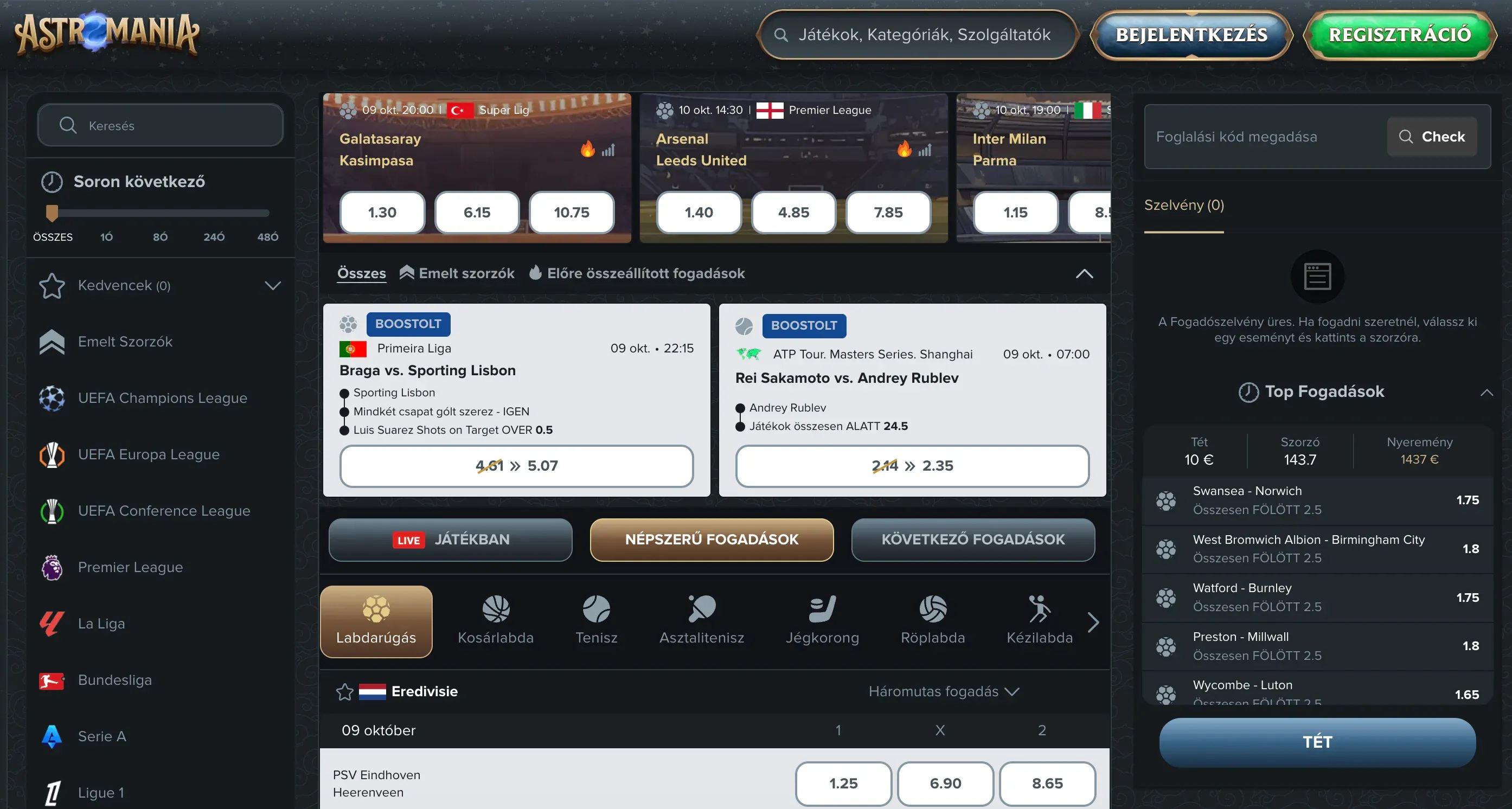
Task: Switch to Emelt szorzók tab
Action: [x=457, y=273]
